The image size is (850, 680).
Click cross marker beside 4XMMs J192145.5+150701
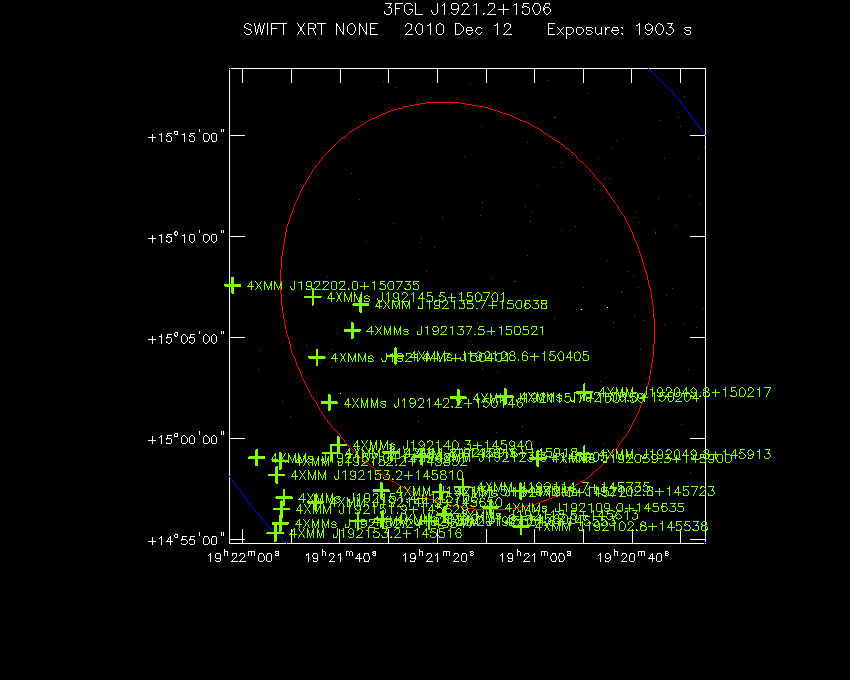pyautogui.click(x=312, y=297)
